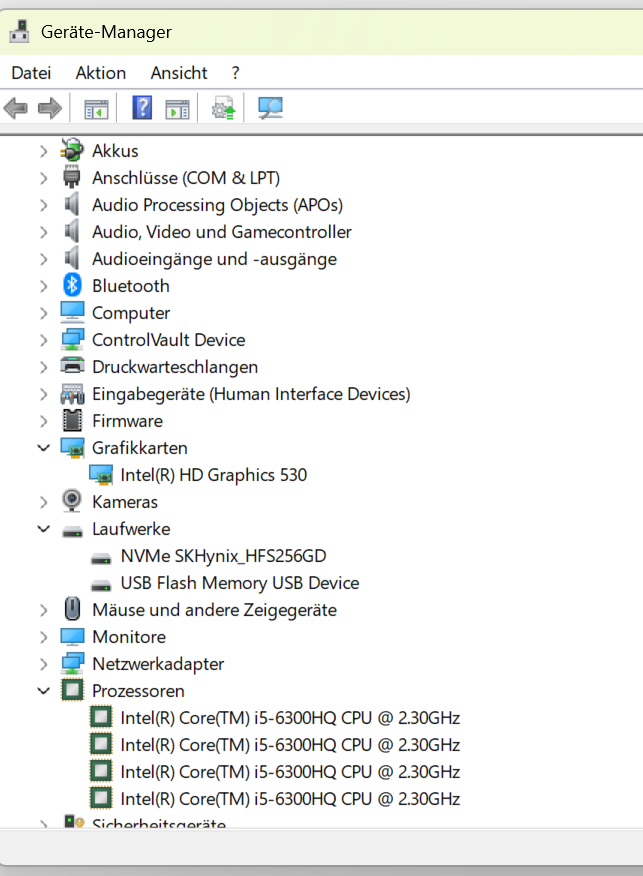This screenshot has height=876, width=643.
Task: Click the Prozessoren CPU icon
Action: [72, 691]
